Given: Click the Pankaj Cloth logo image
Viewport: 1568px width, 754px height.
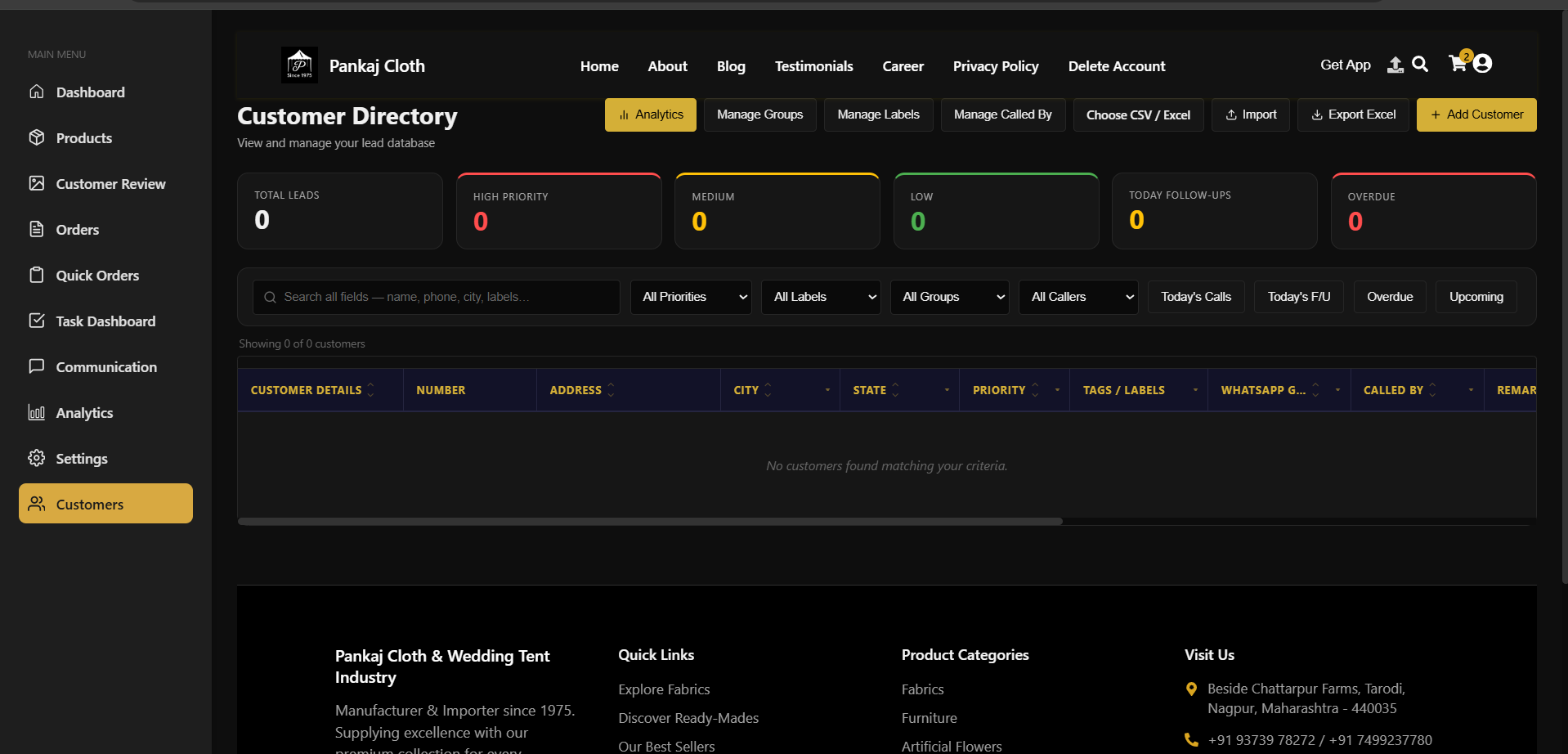Looking at the screenshot, I should click(x=299, y=65).
